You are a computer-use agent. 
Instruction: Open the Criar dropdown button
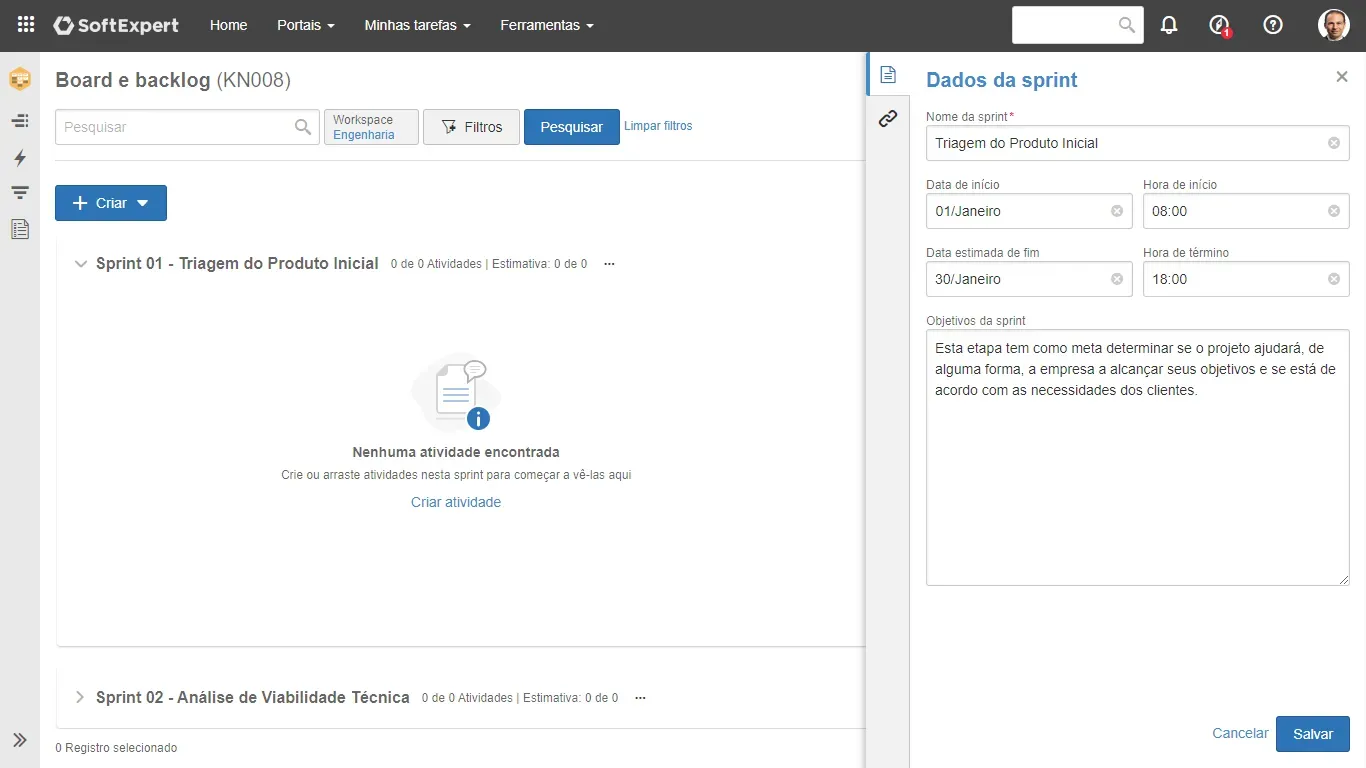tap(111, 203)
